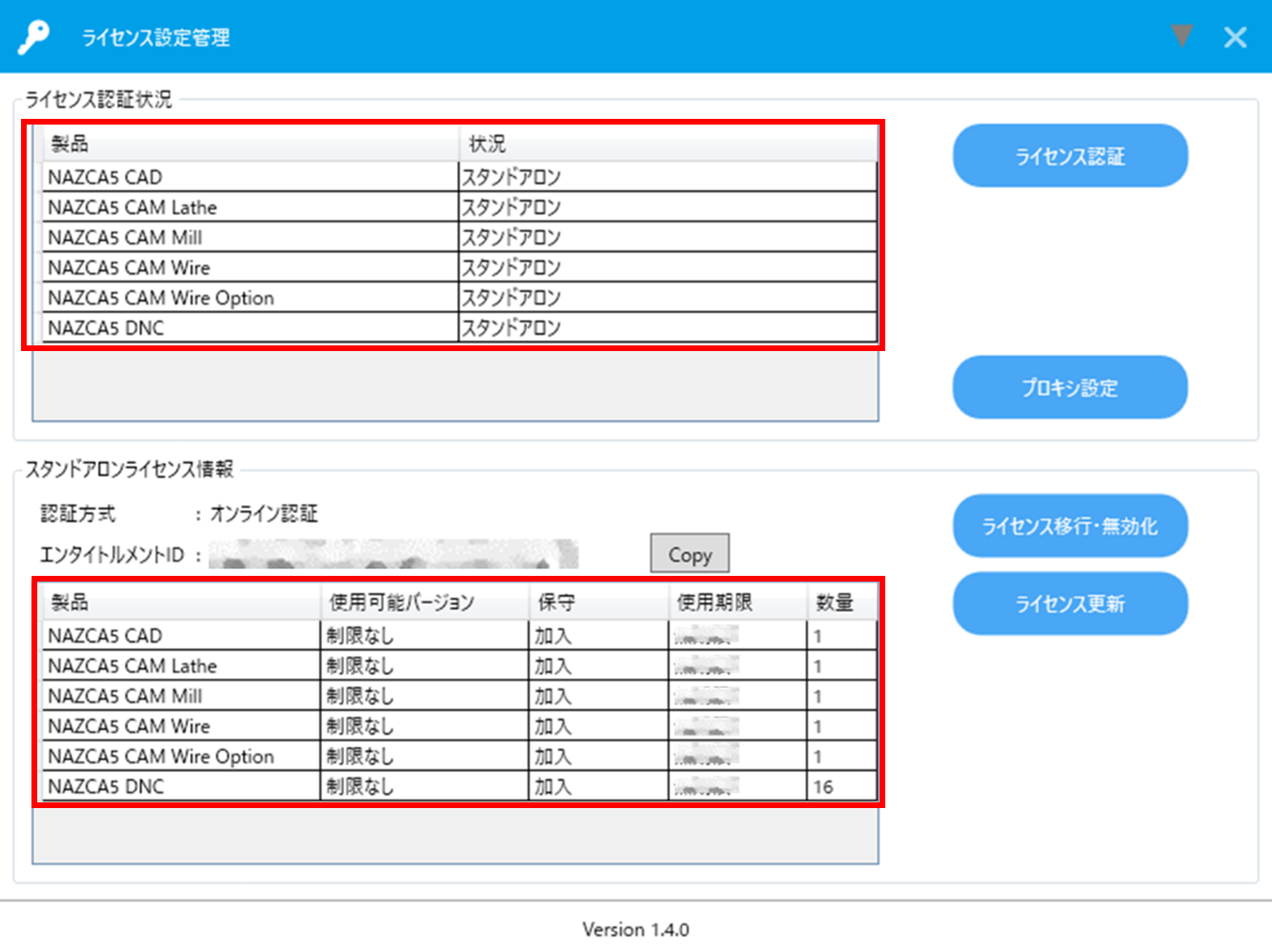Image resolution: width=1272 pixels, height=952 pixels.
Task: Click the ライセンス認証 button
Action: [1070, 156]
